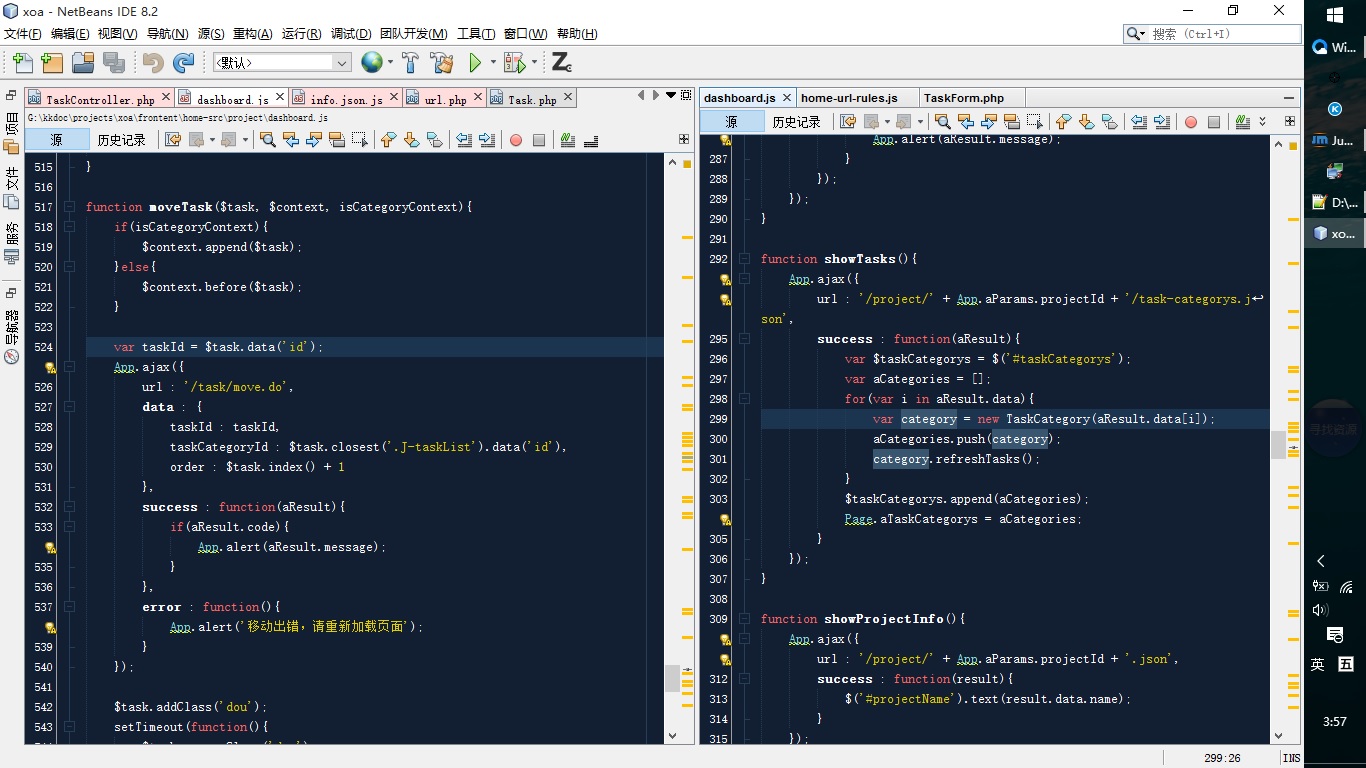Click Find Selection magnifier in right editor toolbar
The width and height of the screenshot is (1366, 768).
point(942,122)
